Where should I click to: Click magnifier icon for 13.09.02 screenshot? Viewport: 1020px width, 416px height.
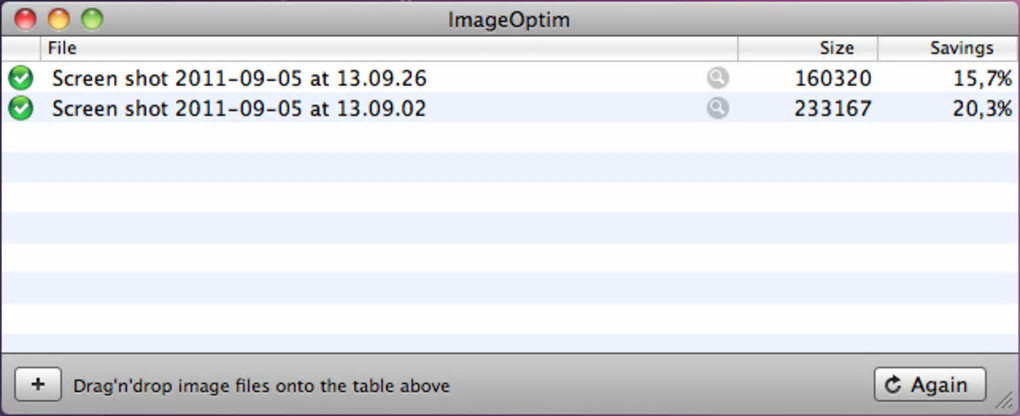717,108
